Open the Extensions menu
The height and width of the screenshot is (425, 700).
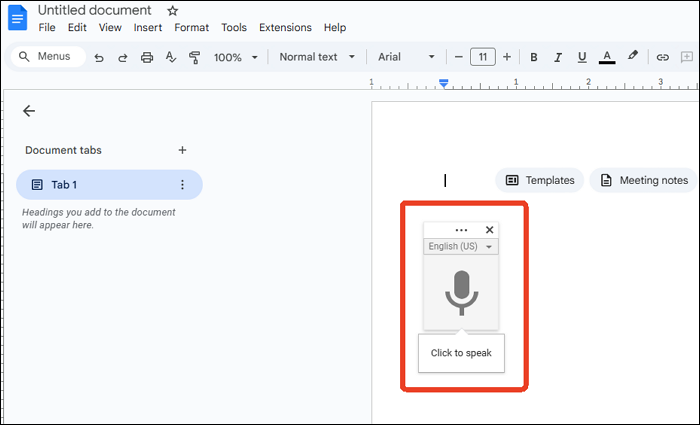[285, 28]
